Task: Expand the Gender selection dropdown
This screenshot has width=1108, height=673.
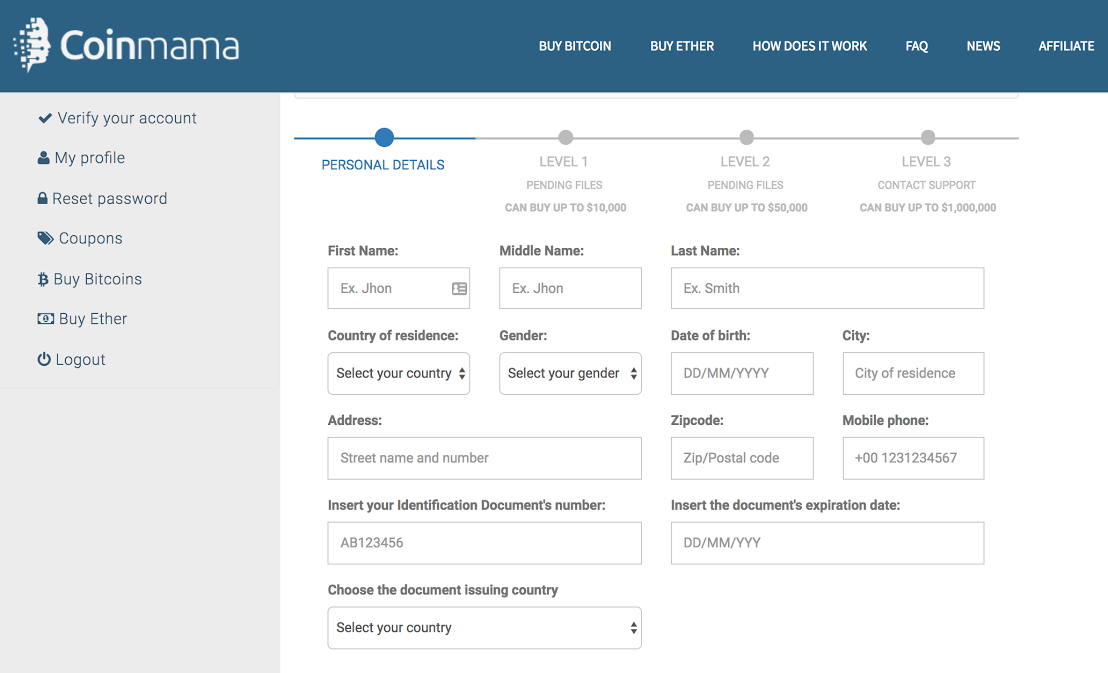Action: [x=570, y=374]
